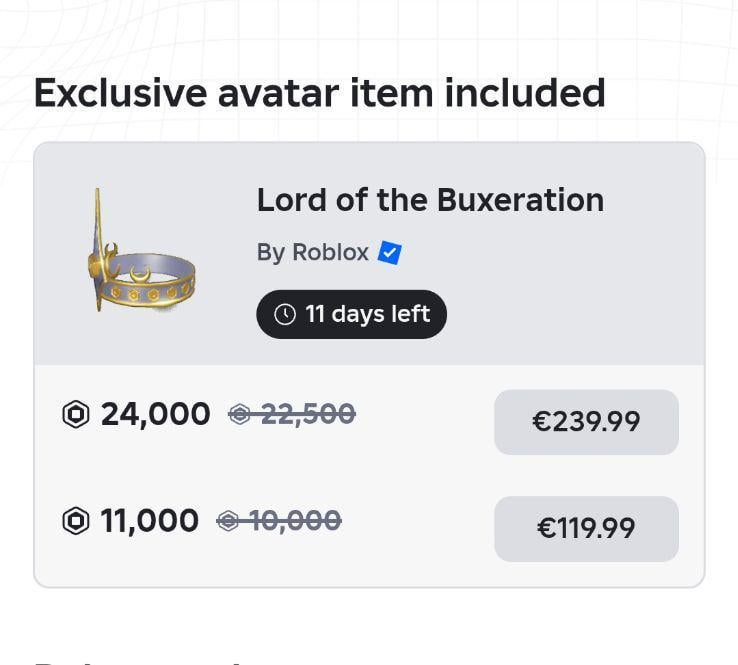Click the struck-through 10,000 original amount
The height and width of the screenshot is (665, 738).
(294, 521)
